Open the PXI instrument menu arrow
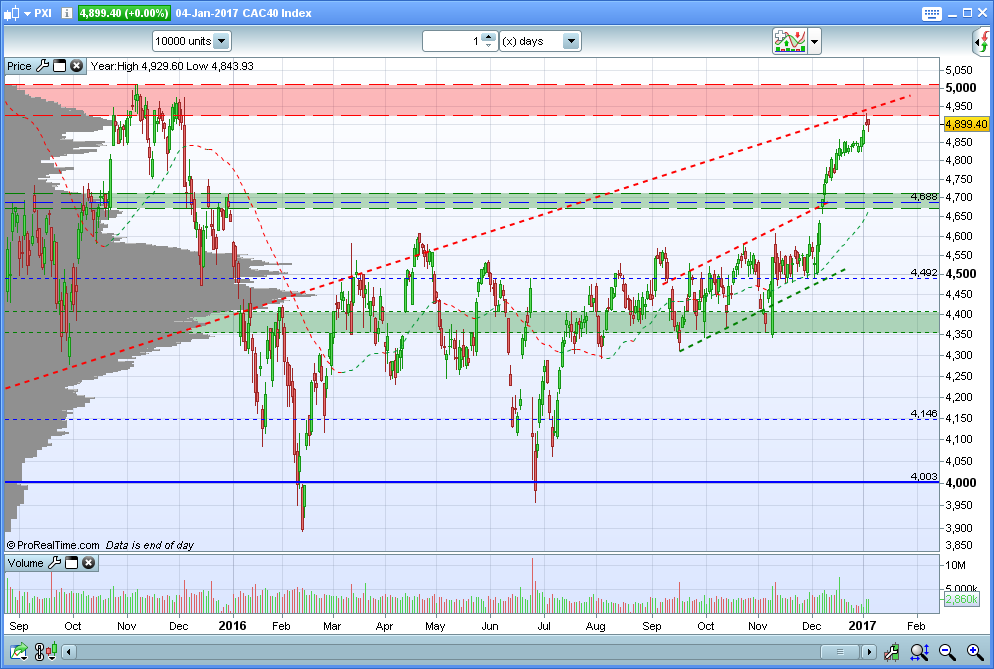This screenshot has height=669, width=994. [28, 13]
